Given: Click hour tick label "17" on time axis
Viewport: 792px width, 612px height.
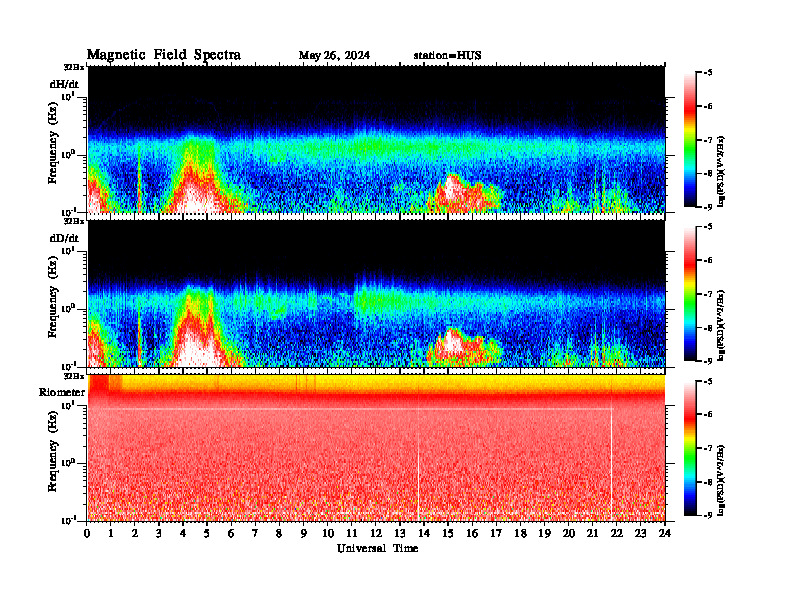Looking at the screenshot, I should tap(497, 534).
